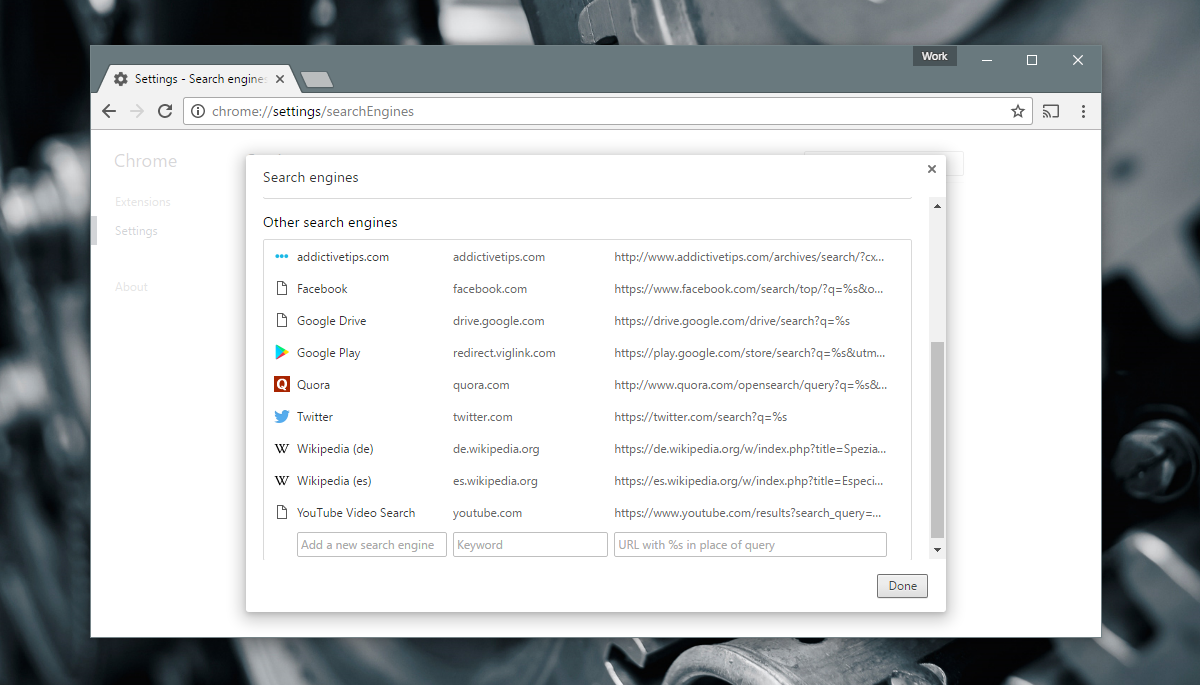The height and width of the screenshot is (685, 1200).
Task: Open a new tab
Action: [316, 80]
